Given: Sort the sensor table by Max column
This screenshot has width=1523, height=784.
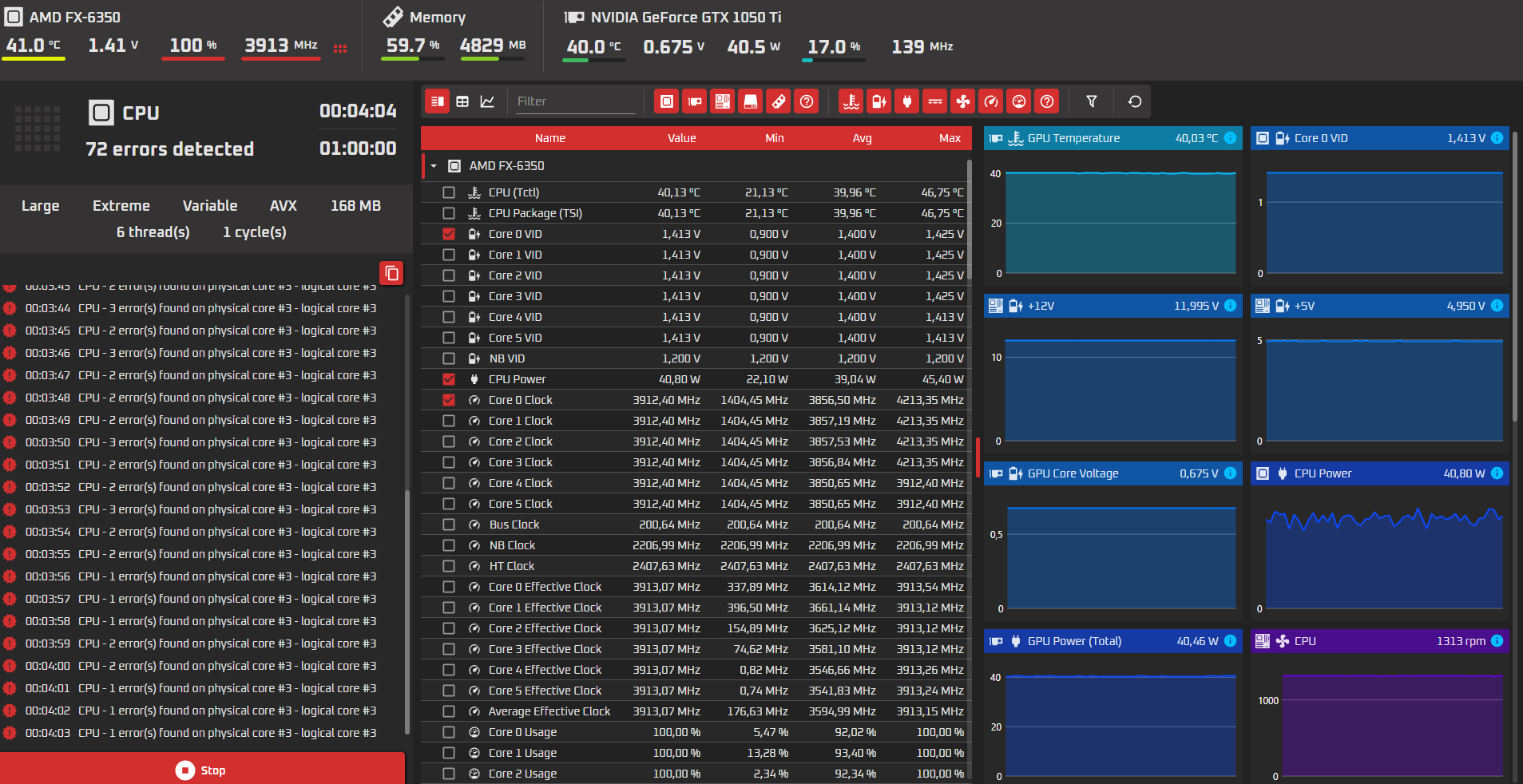Looking at the screenshot, I should [x=950, y=138].
